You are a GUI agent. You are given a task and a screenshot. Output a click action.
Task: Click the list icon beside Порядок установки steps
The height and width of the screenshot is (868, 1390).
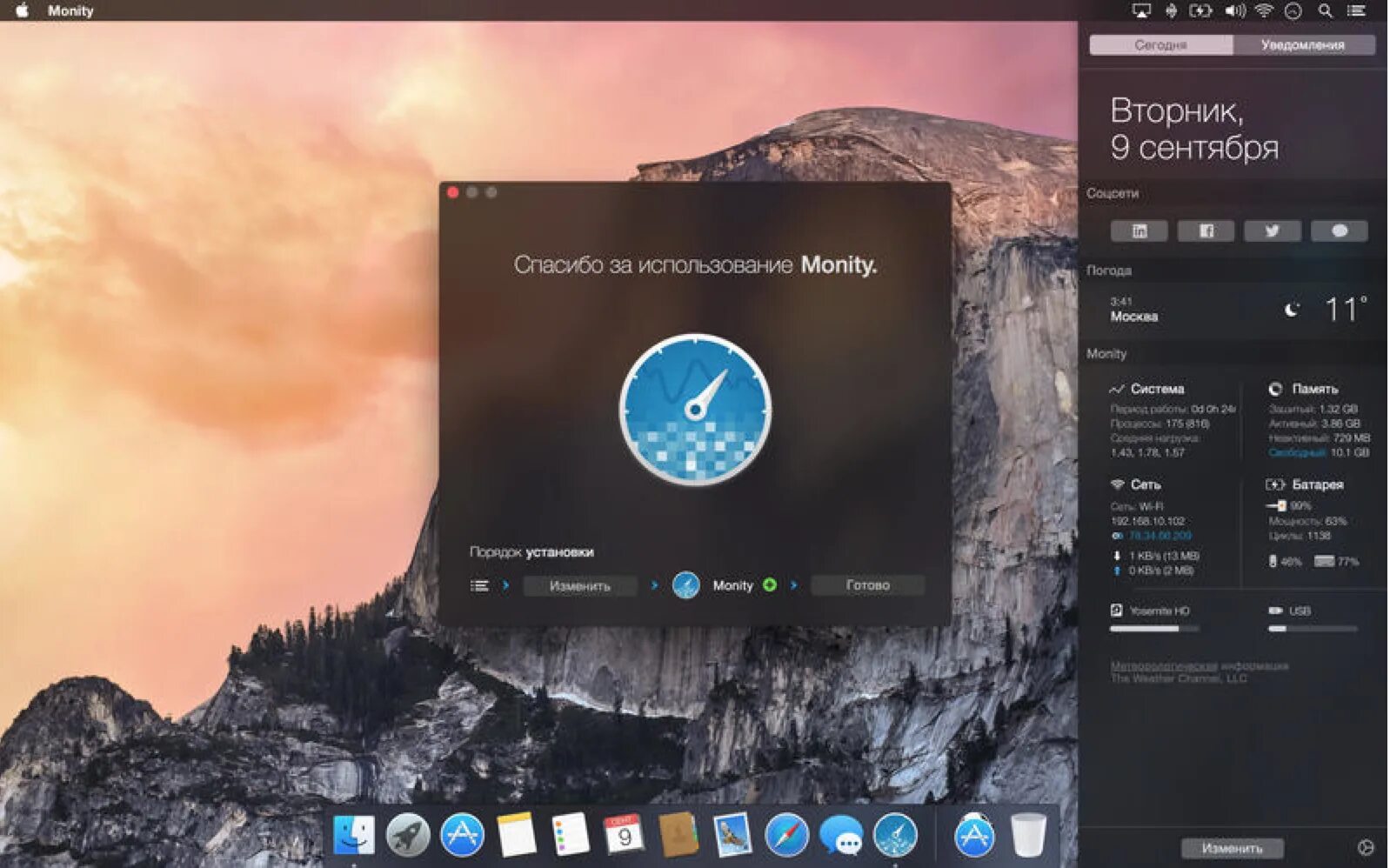479,585
